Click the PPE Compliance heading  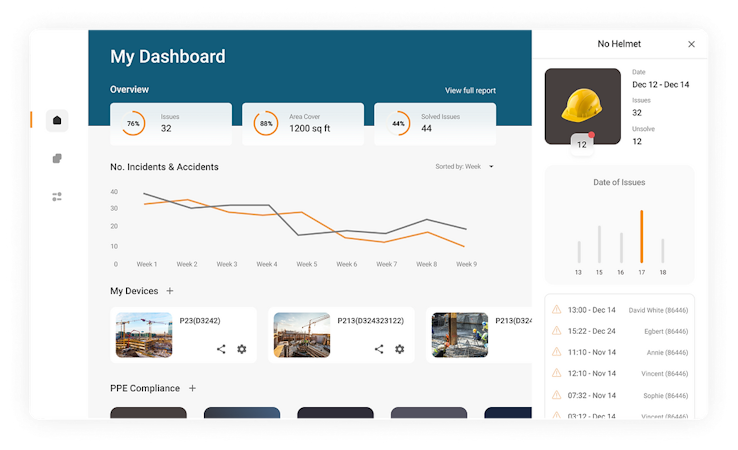145,388
